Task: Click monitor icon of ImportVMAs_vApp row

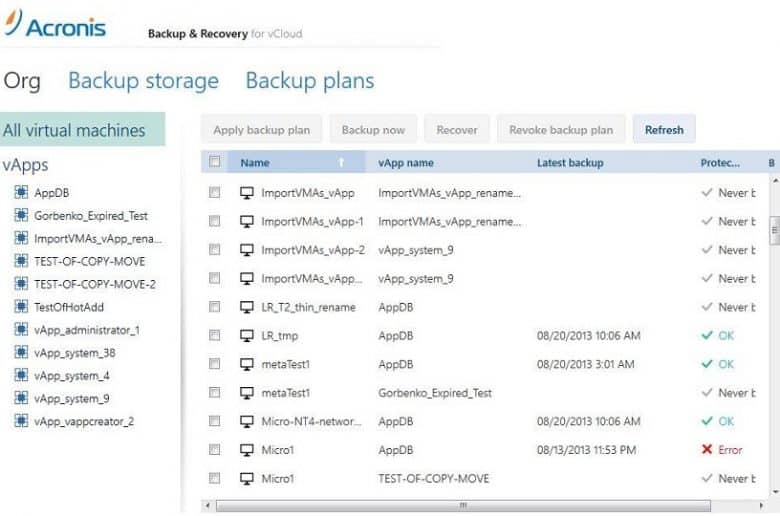Action: coord(247,193)
